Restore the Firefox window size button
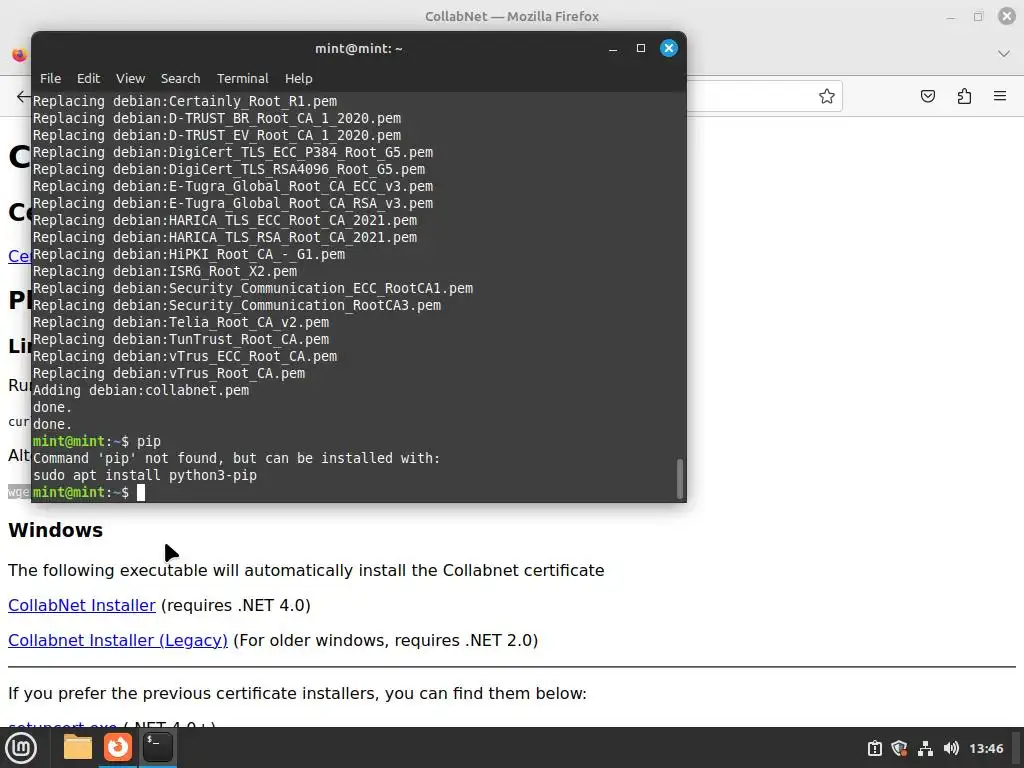Viewport: 1024px width, 768px height. tap(978, 16)
